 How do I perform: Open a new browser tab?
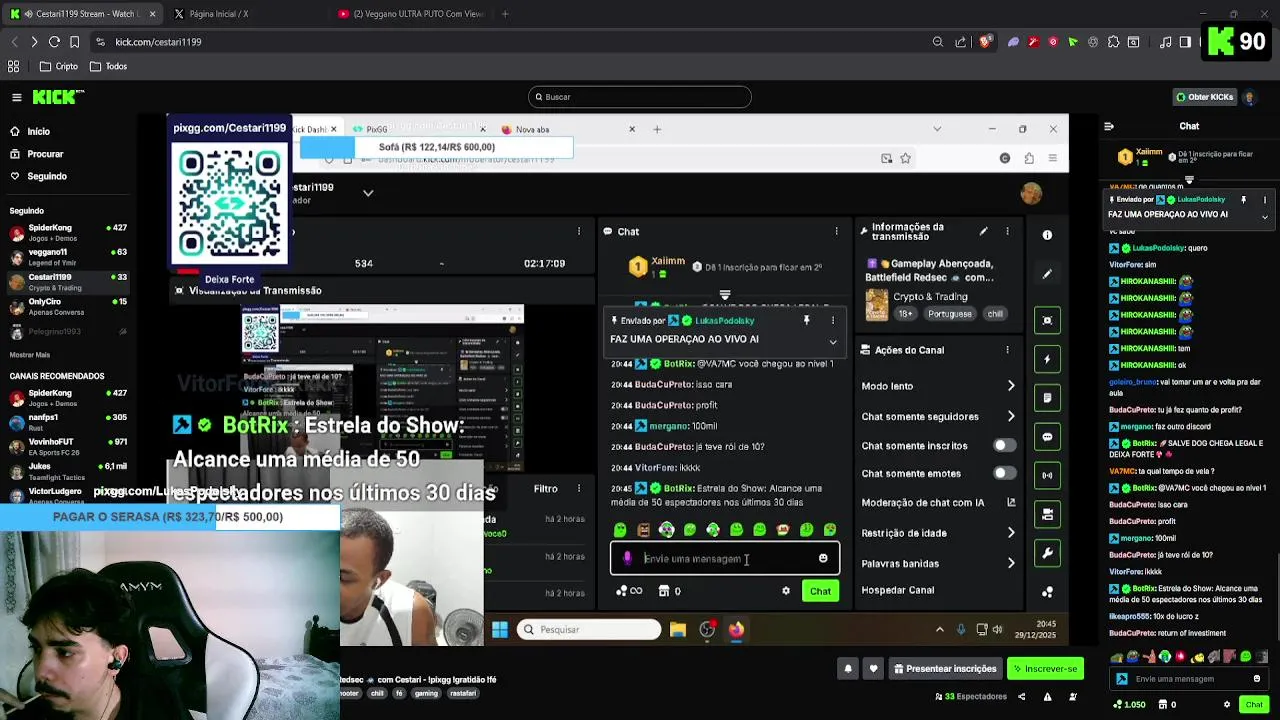(505, 14)
